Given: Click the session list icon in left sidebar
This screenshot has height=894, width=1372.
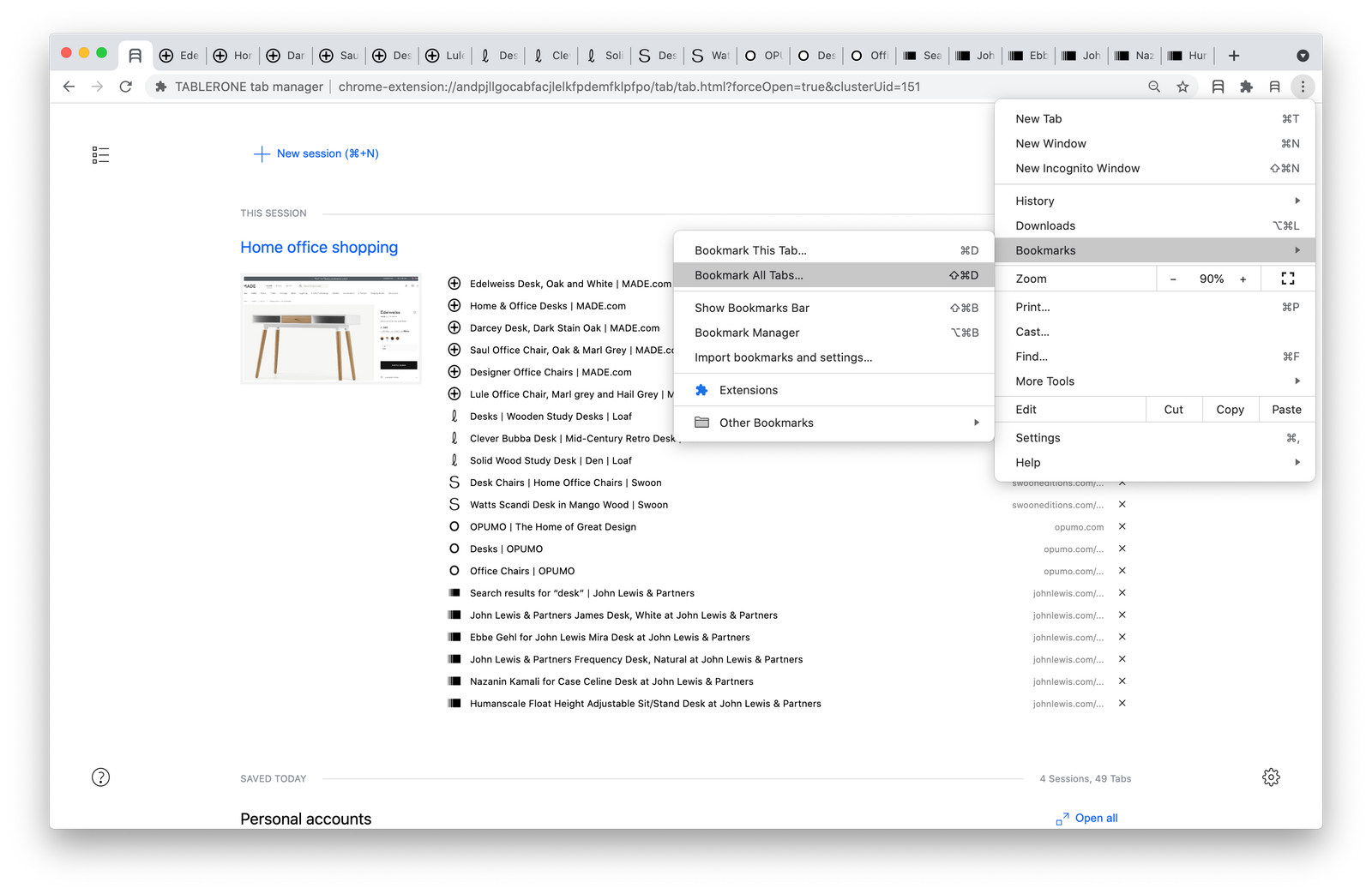Looking at the screenshot, I should click(100, 155).
